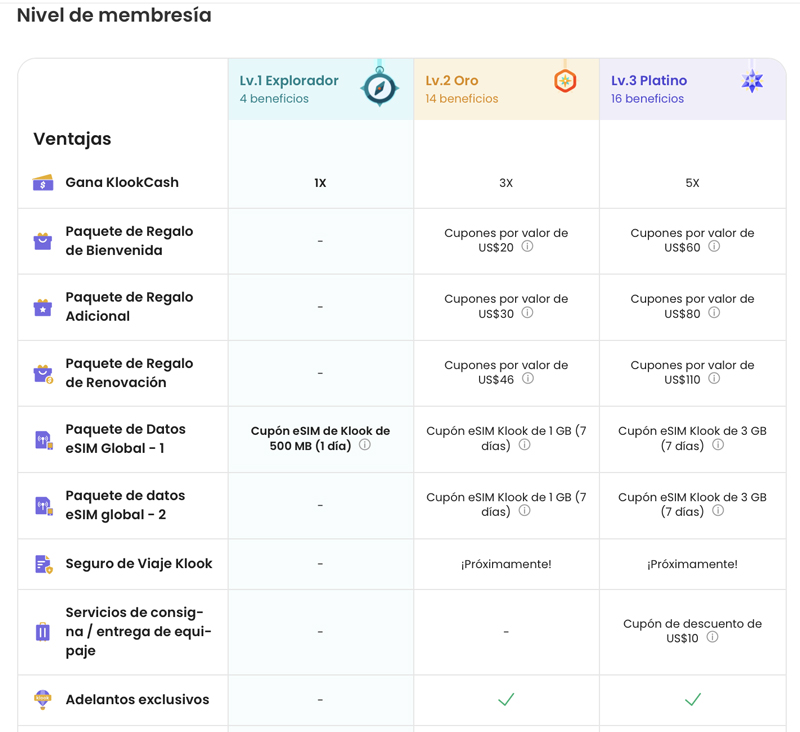
Task: Click the Paquete de Regalo de Renovación icon
Action: (x=43, y=373)
